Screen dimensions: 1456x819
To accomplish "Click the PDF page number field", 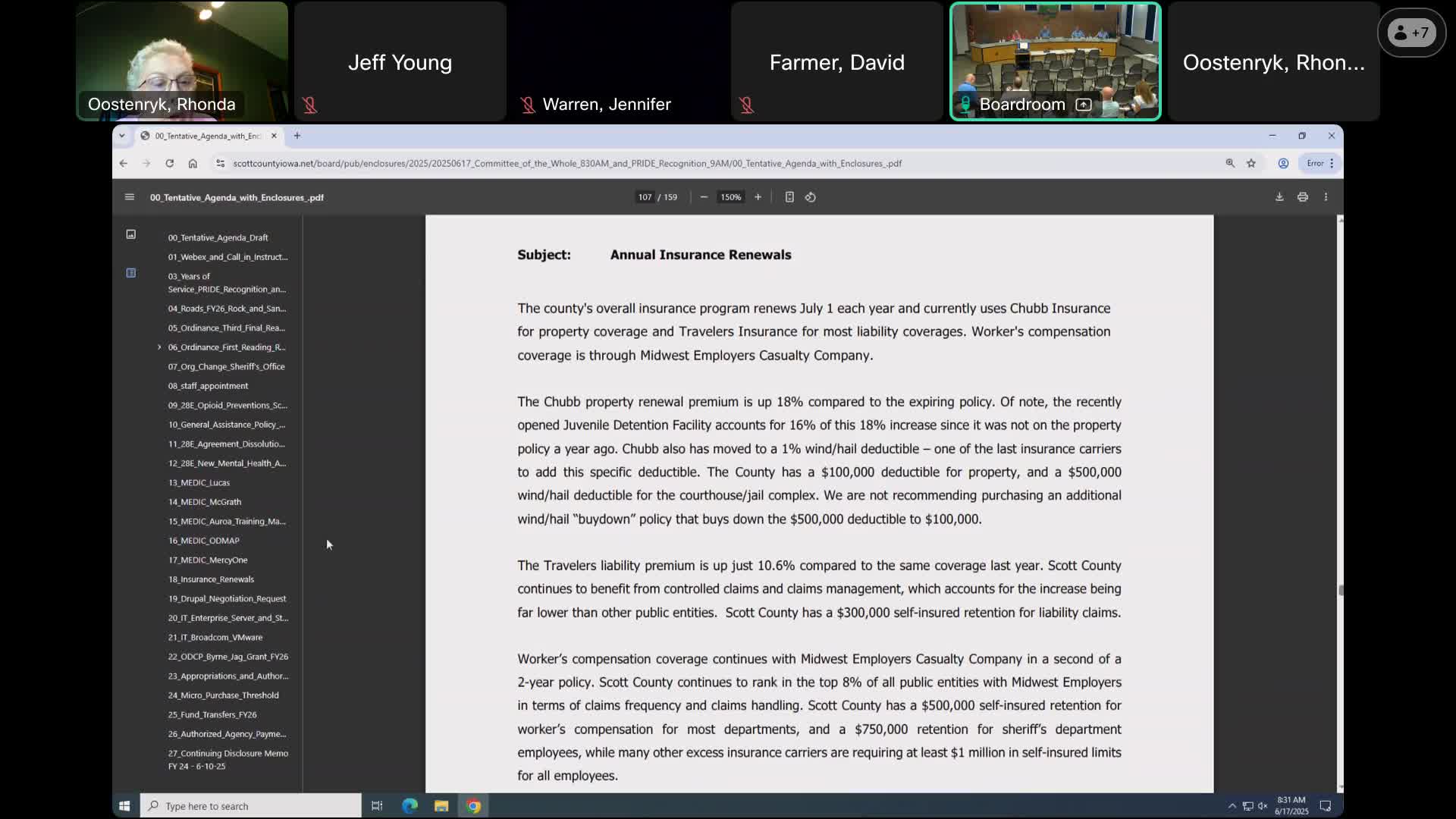I will [x=645, y=197].
